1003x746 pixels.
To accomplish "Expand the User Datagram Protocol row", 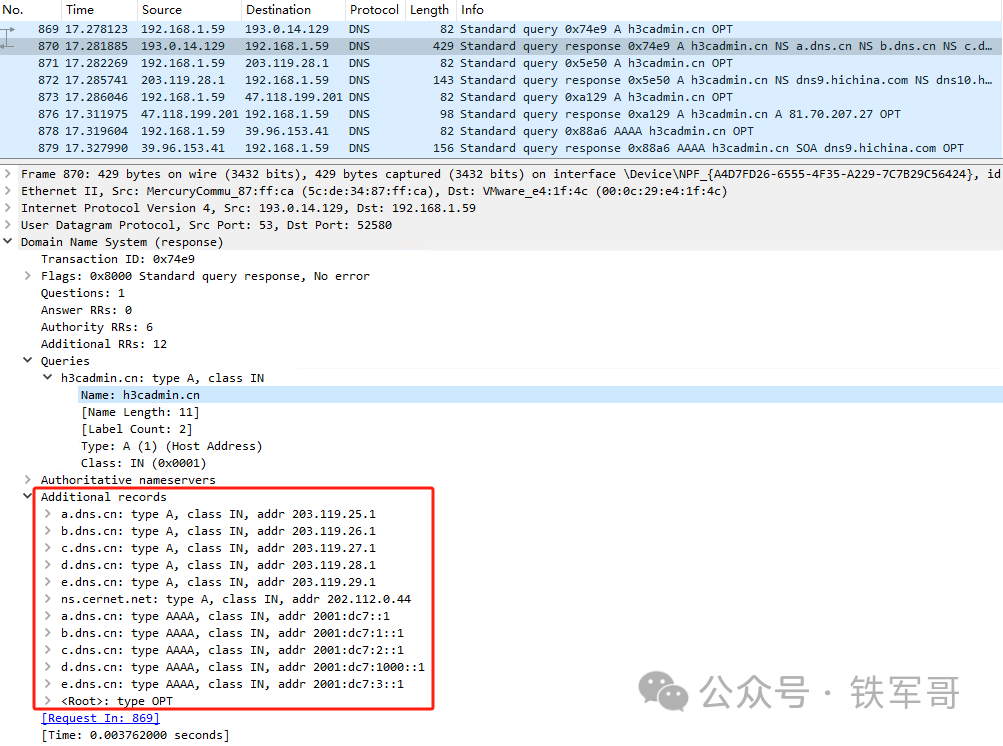I will 8,225.
